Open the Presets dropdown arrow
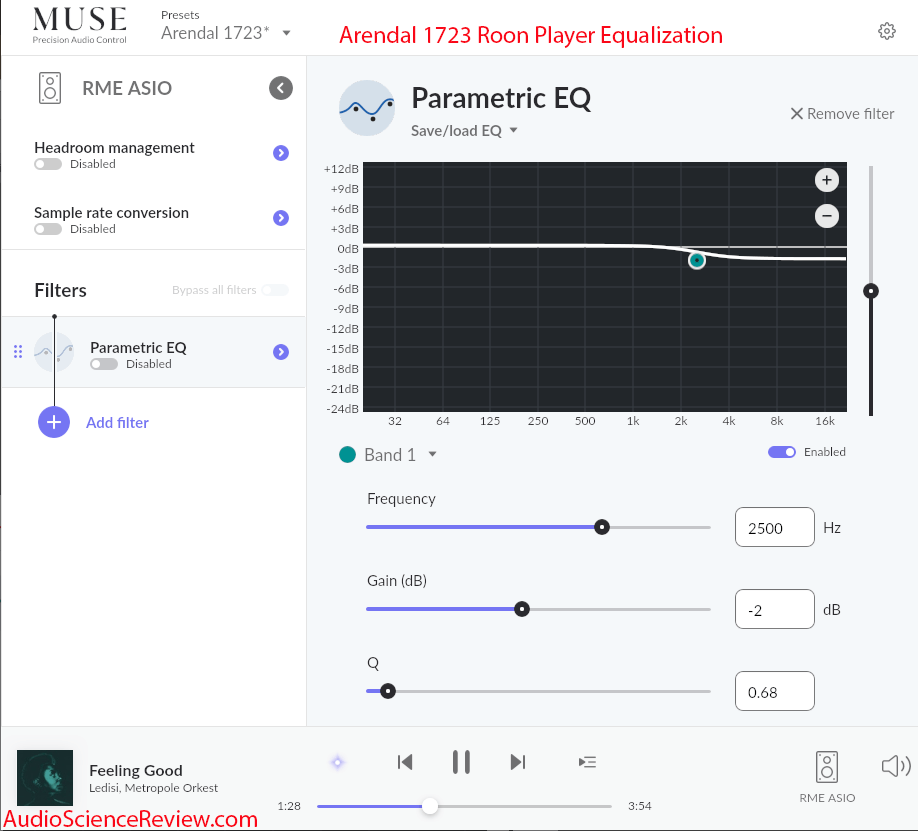918x831 pixels. (x=286, y=33)
